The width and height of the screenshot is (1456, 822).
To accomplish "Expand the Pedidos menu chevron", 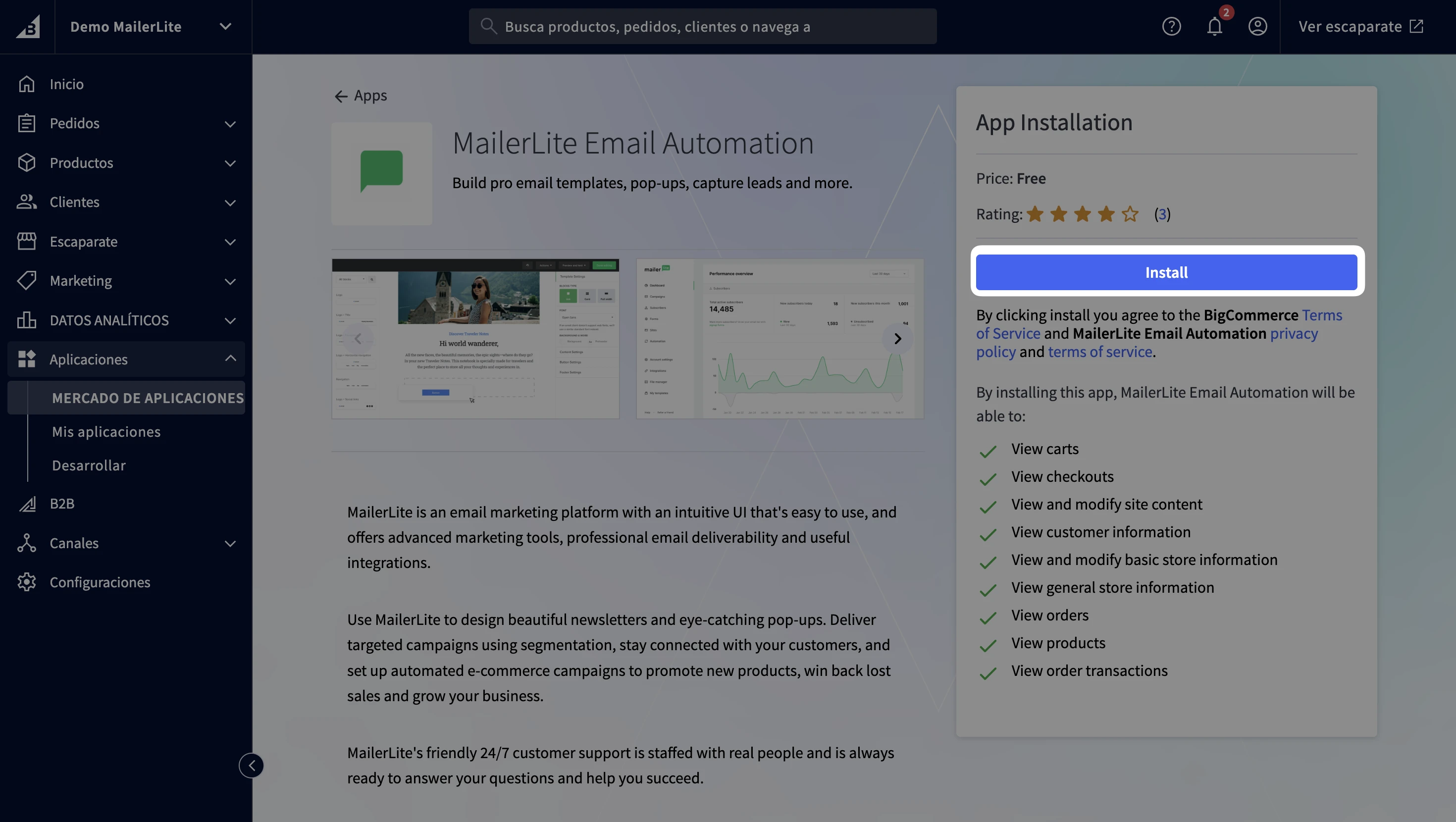I will coord(230,124).
